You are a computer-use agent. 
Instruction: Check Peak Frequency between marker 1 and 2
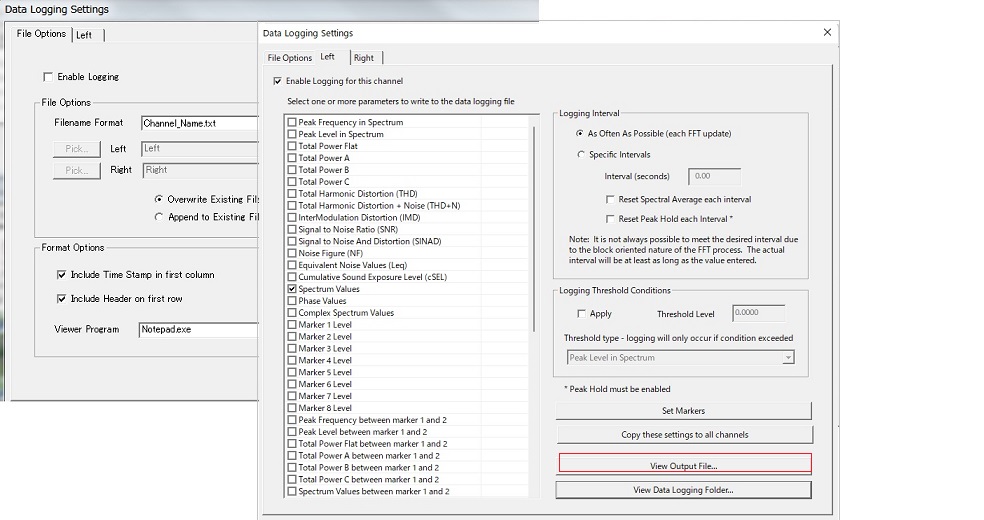click(x=292, y=420)
